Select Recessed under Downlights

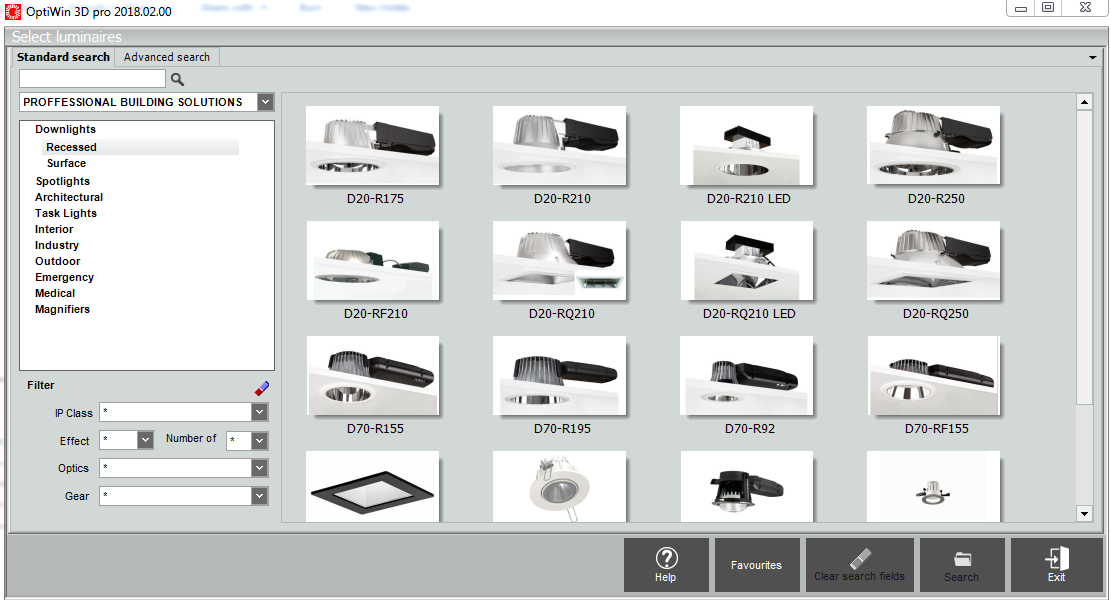click(x=71, y=147)
